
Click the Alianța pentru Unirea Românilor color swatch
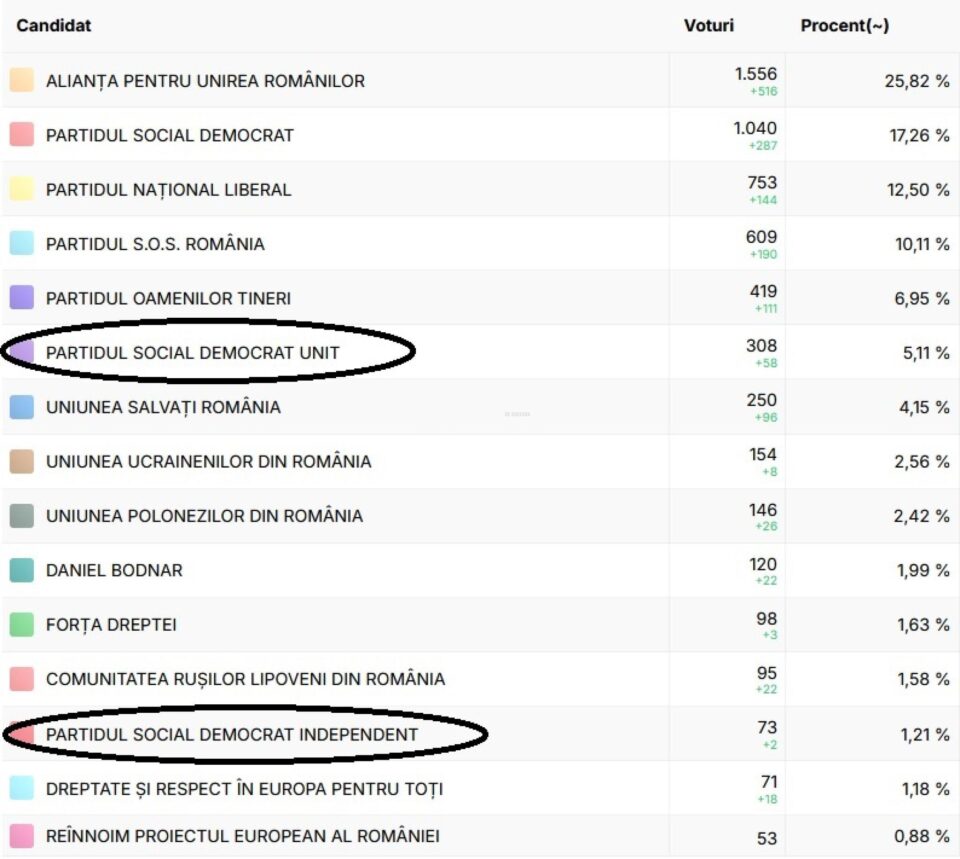(x=21, y=80)
